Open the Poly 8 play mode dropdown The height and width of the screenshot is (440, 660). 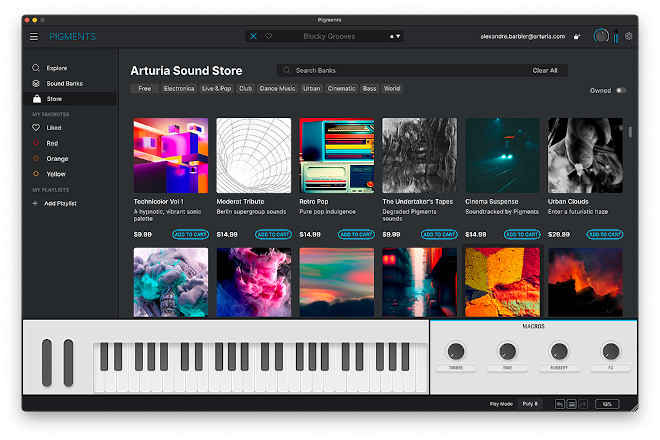point(530,404)
